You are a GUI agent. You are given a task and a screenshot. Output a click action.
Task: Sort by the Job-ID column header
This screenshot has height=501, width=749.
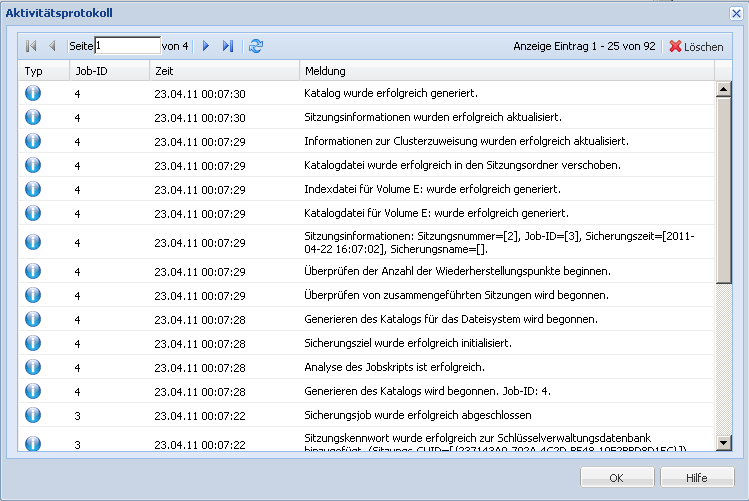(x=108, y=71)
